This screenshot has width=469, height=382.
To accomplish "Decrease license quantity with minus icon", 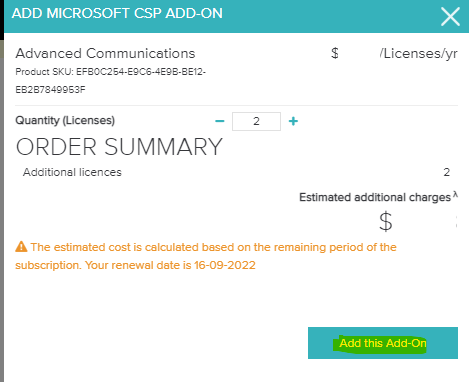I will pyautogui.click(x=220, y=121).
